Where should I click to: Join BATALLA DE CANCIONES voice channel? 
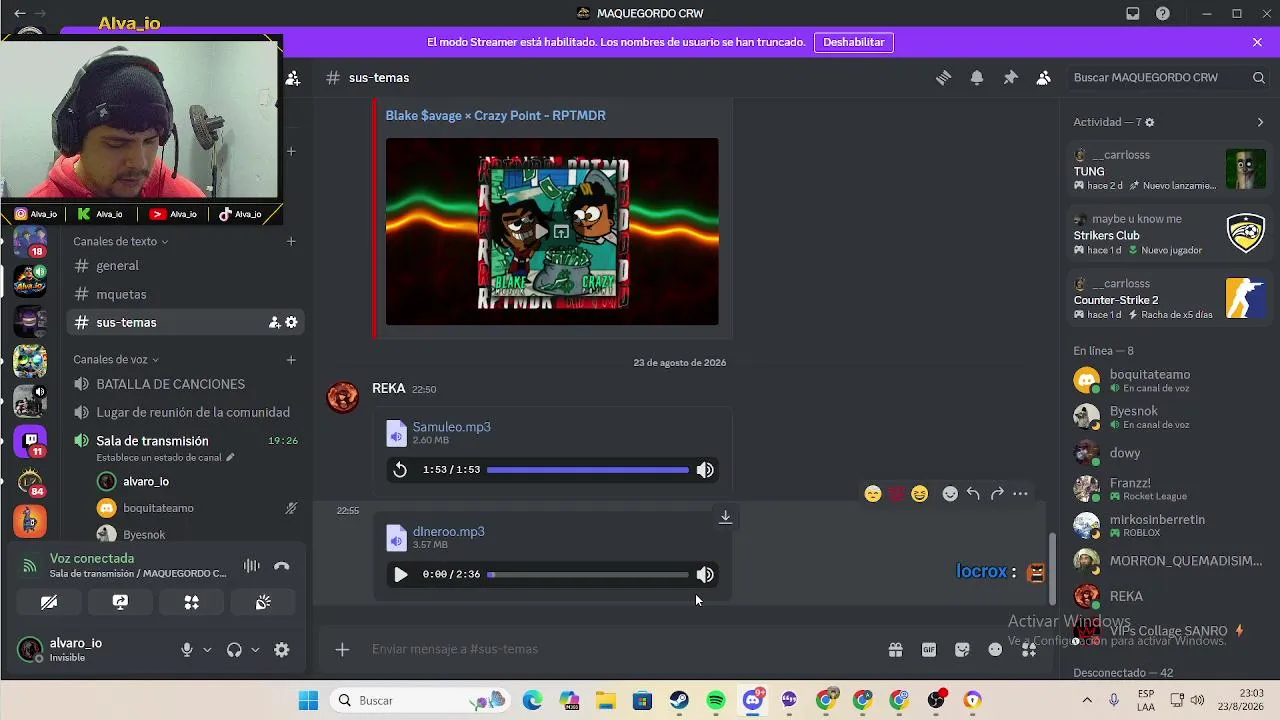(x=186, y=384)
